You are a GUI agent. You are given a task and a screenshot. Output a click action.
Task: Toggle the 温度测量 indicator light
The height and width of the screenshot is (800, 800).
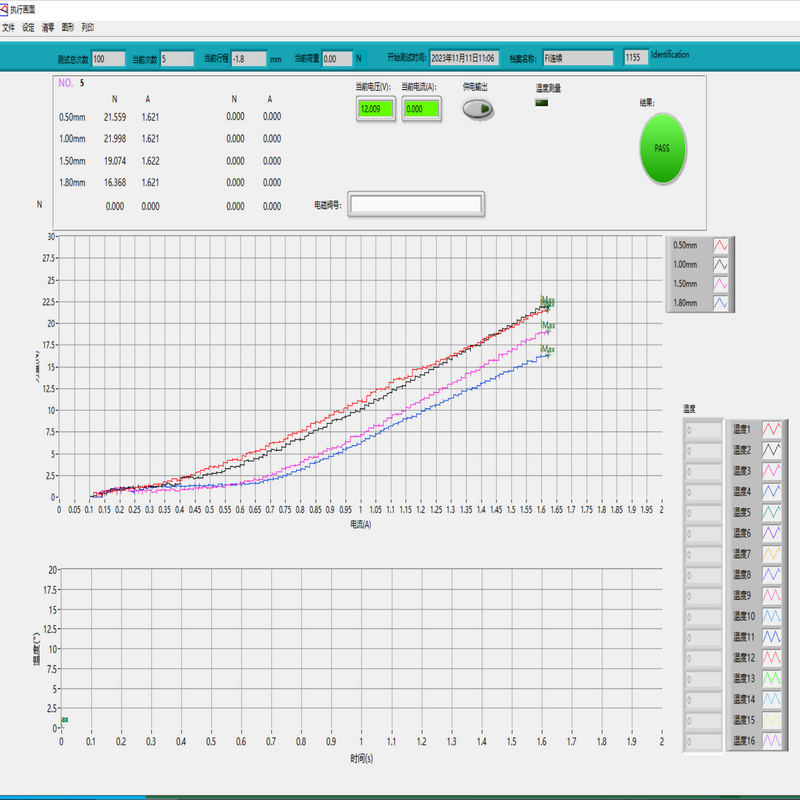tap(543, 102)
